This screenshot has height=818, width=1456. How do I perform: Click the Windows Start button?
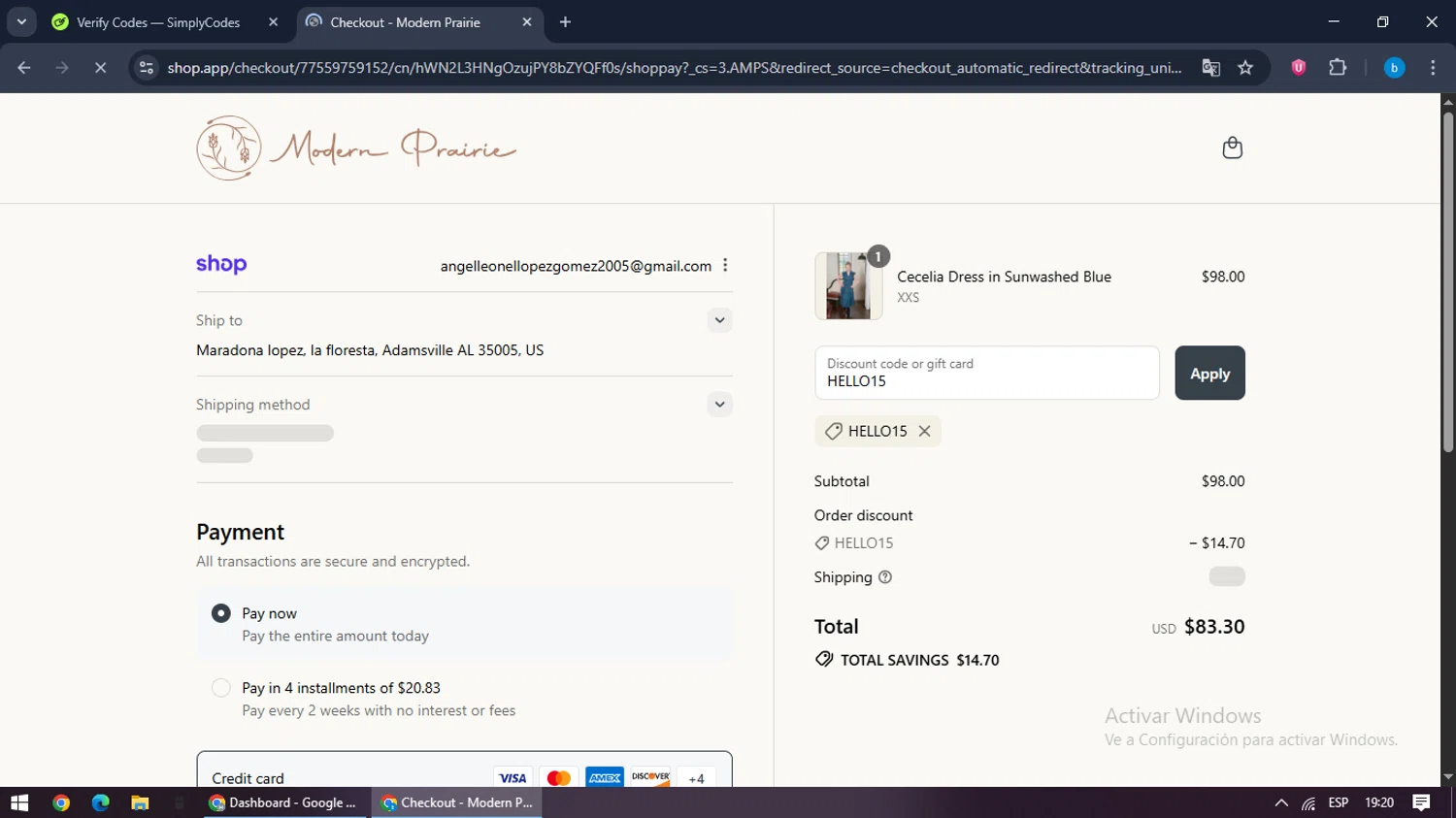pos(19,802)
